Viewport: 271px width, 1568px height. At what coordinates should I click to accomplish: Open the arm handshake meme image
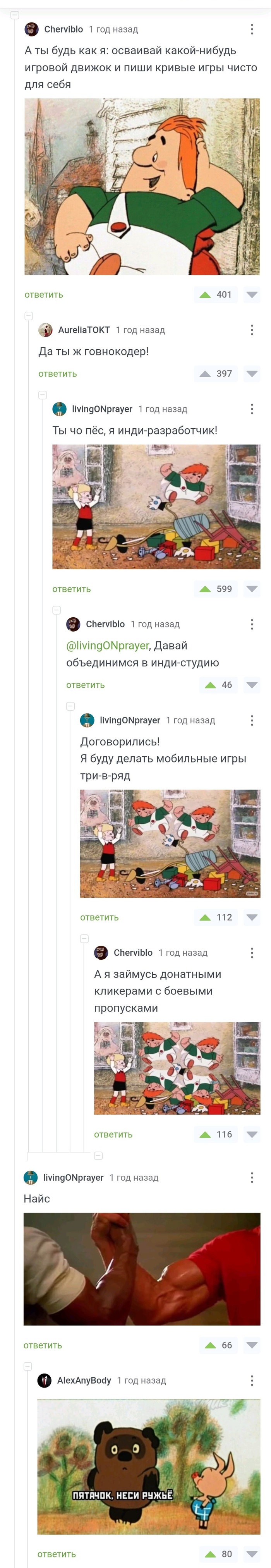click(142, 1269)
